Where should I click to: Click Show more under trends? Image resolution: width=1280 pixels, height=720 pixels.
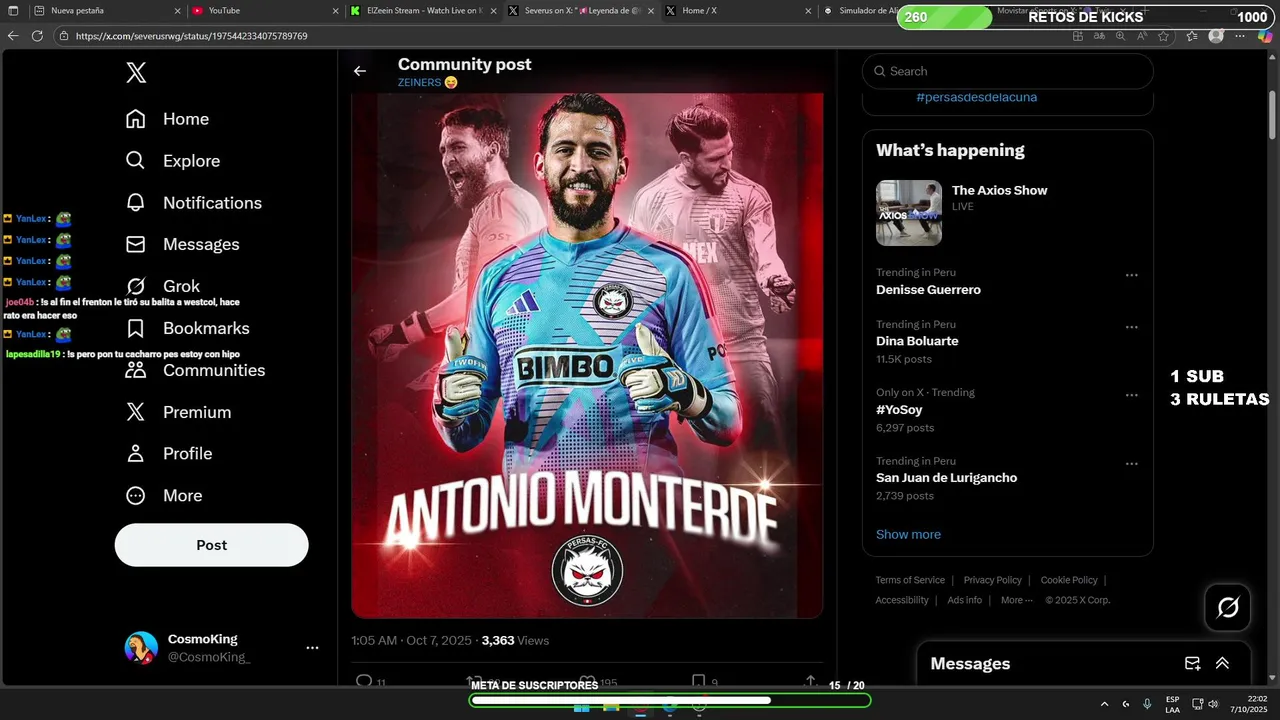[908, 534]
